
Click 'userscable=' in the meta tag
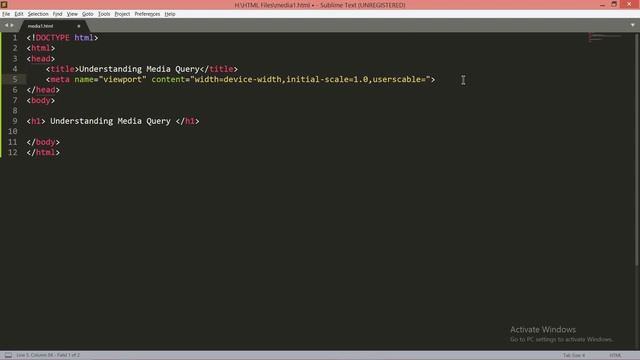point(399,79)
